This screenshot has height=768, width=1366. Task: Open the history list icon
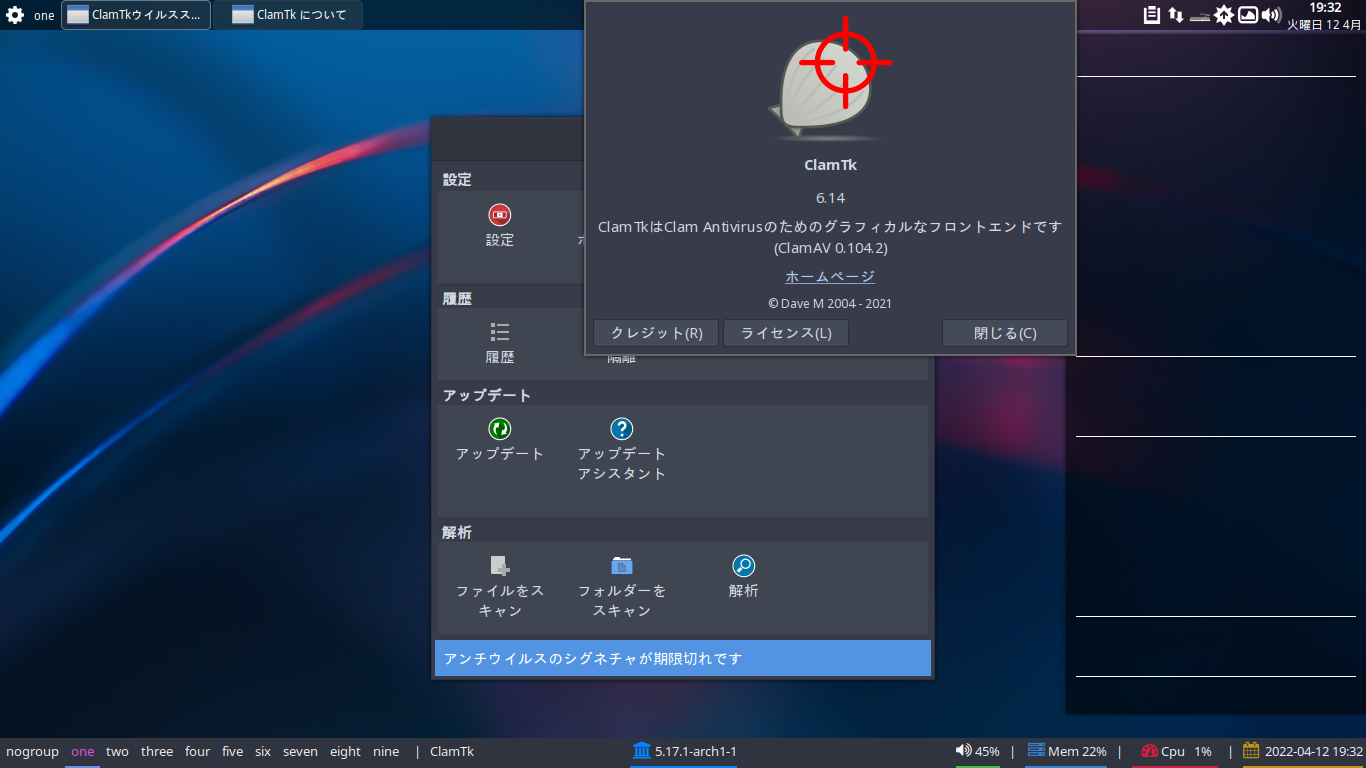click(x=500, y=332)
